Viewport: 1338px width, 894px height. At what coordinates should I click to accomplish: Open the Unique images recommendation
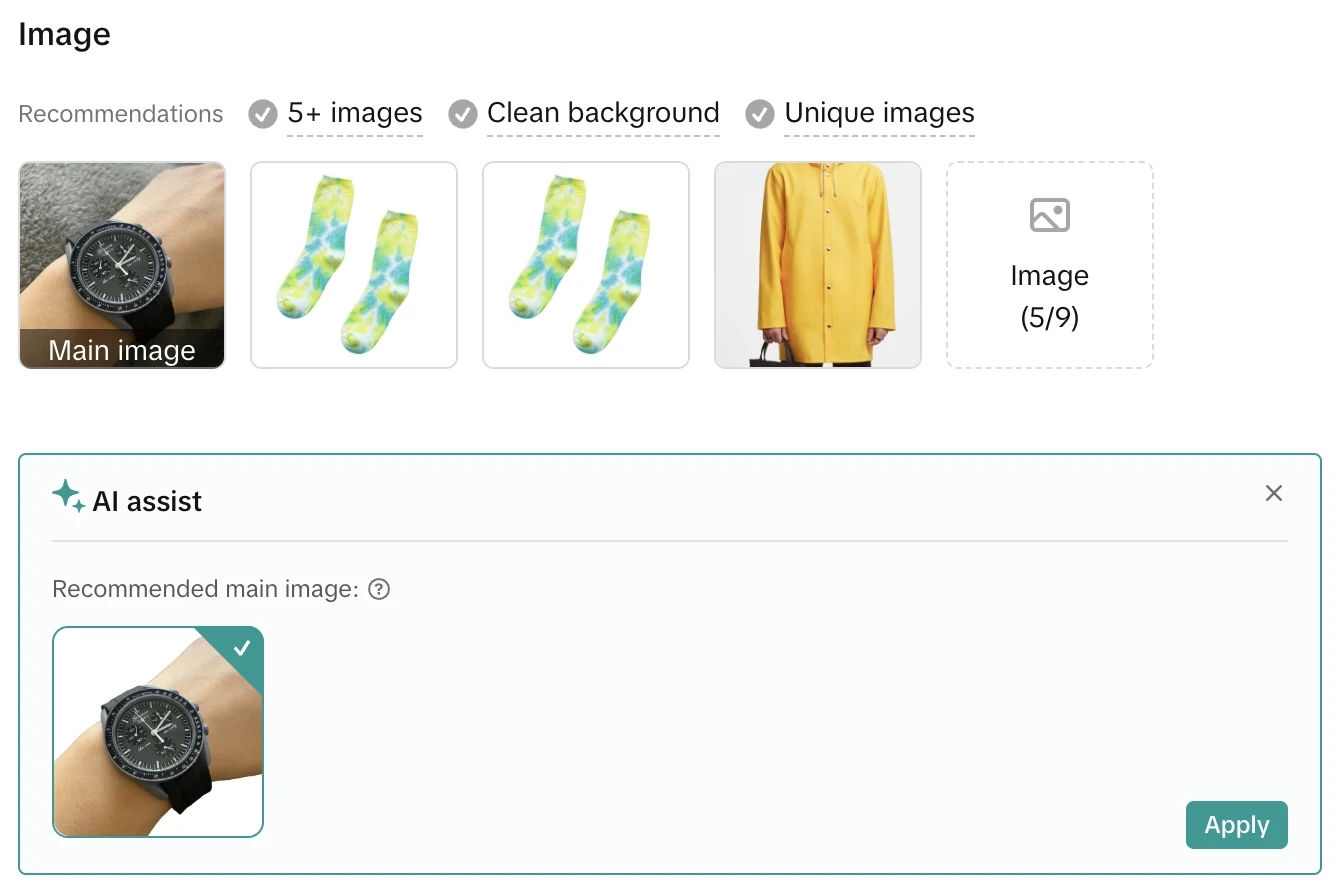click(879, 113)
